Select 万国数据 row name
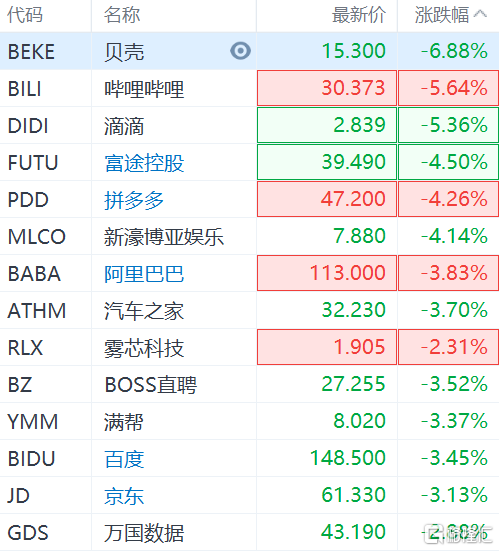The image size is (499, 551). (x=144, y=533)
